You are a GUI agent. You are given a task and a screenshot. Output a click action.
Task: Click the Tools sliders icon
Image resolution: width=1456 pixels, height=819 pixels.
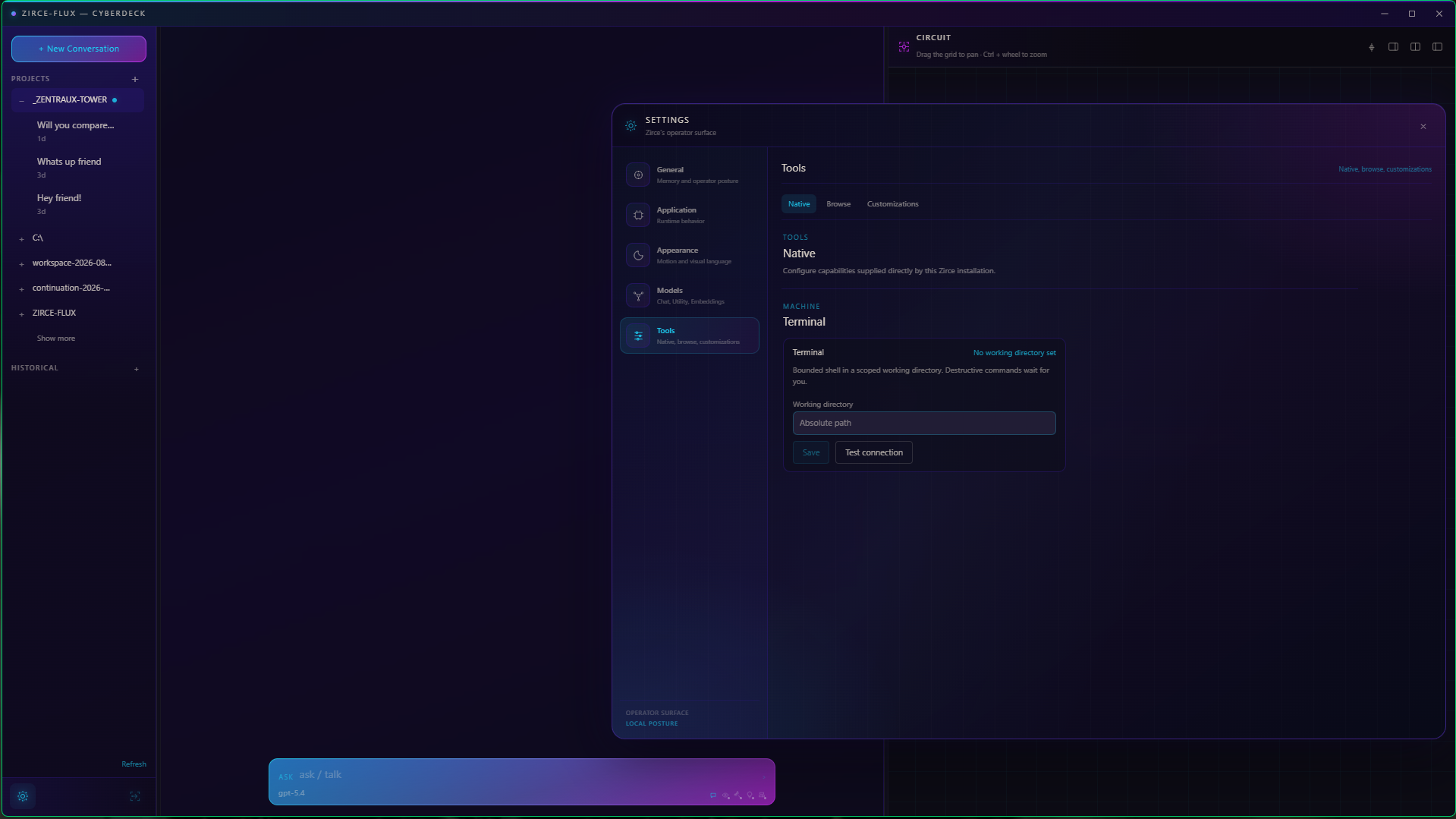pyautogui.click(x=638, y=335)
